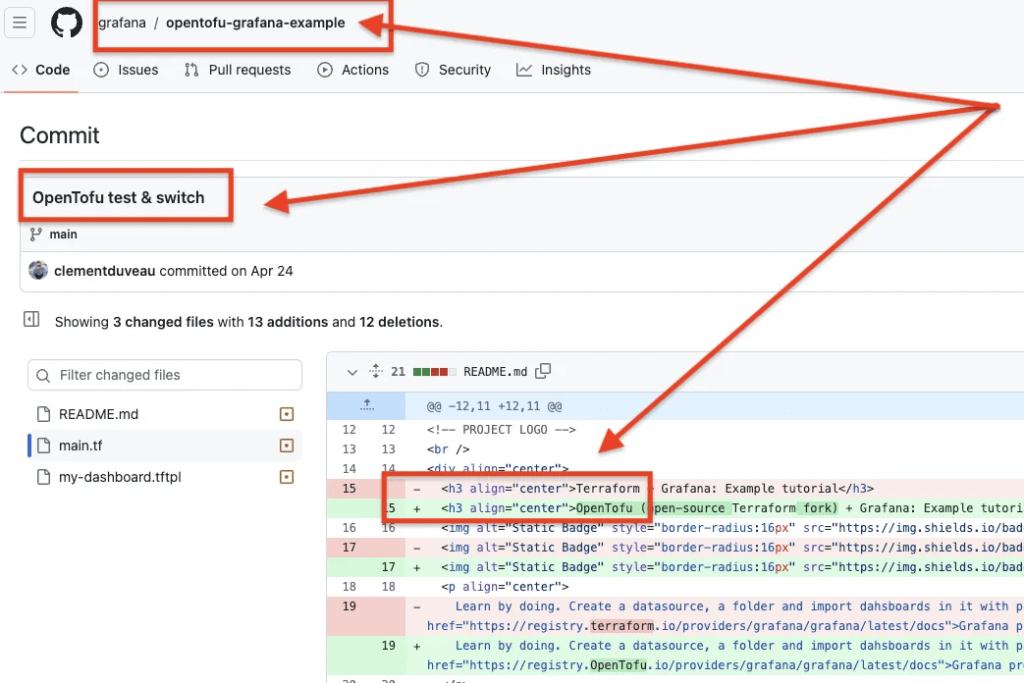
Task: Click deleted line number 15
Action: pyautogui.click(x=349, y=488)
